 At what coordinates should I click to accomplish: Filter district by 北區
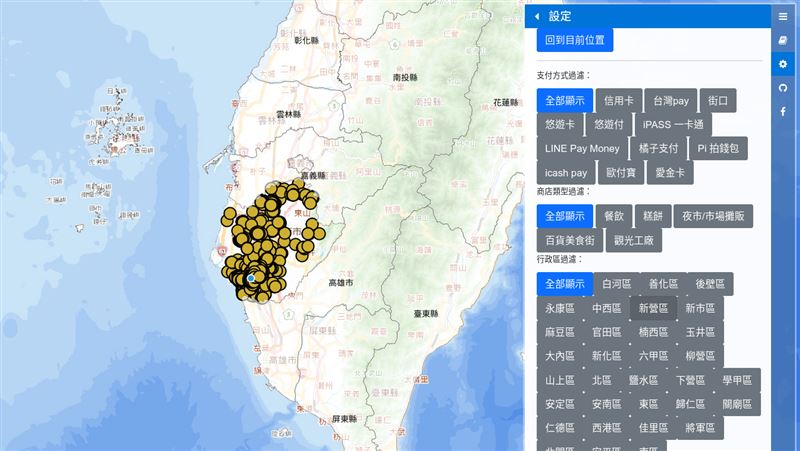coord(602,380)
